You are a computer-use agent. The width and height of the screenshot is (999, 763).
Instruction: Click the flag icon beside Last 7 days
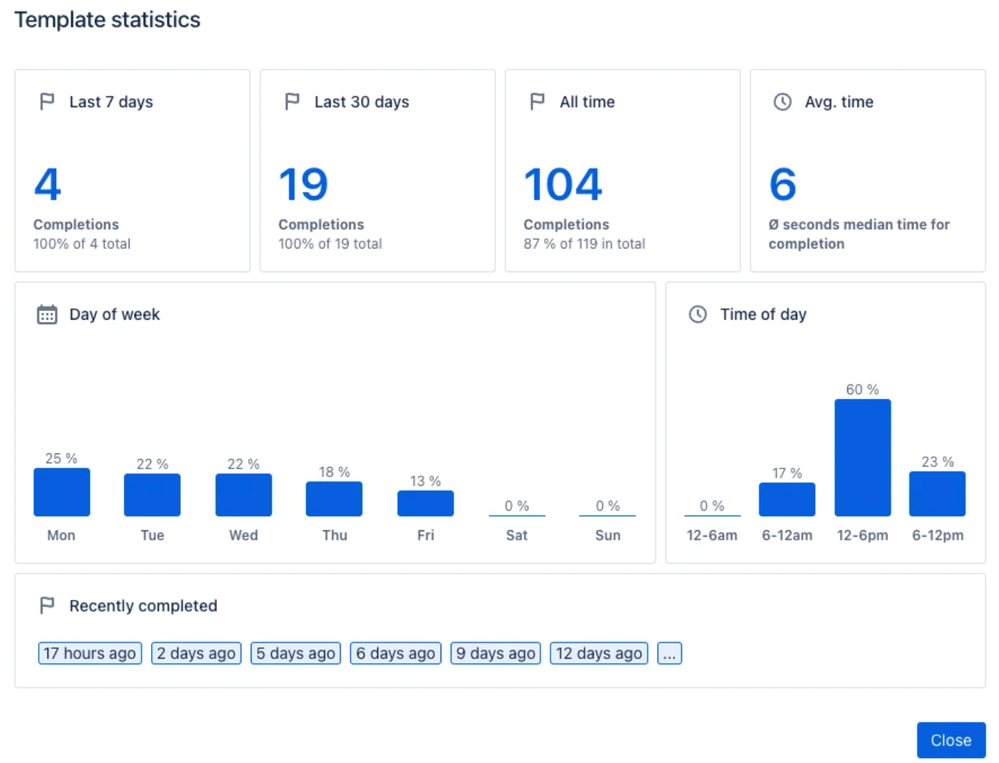[47, 102]
